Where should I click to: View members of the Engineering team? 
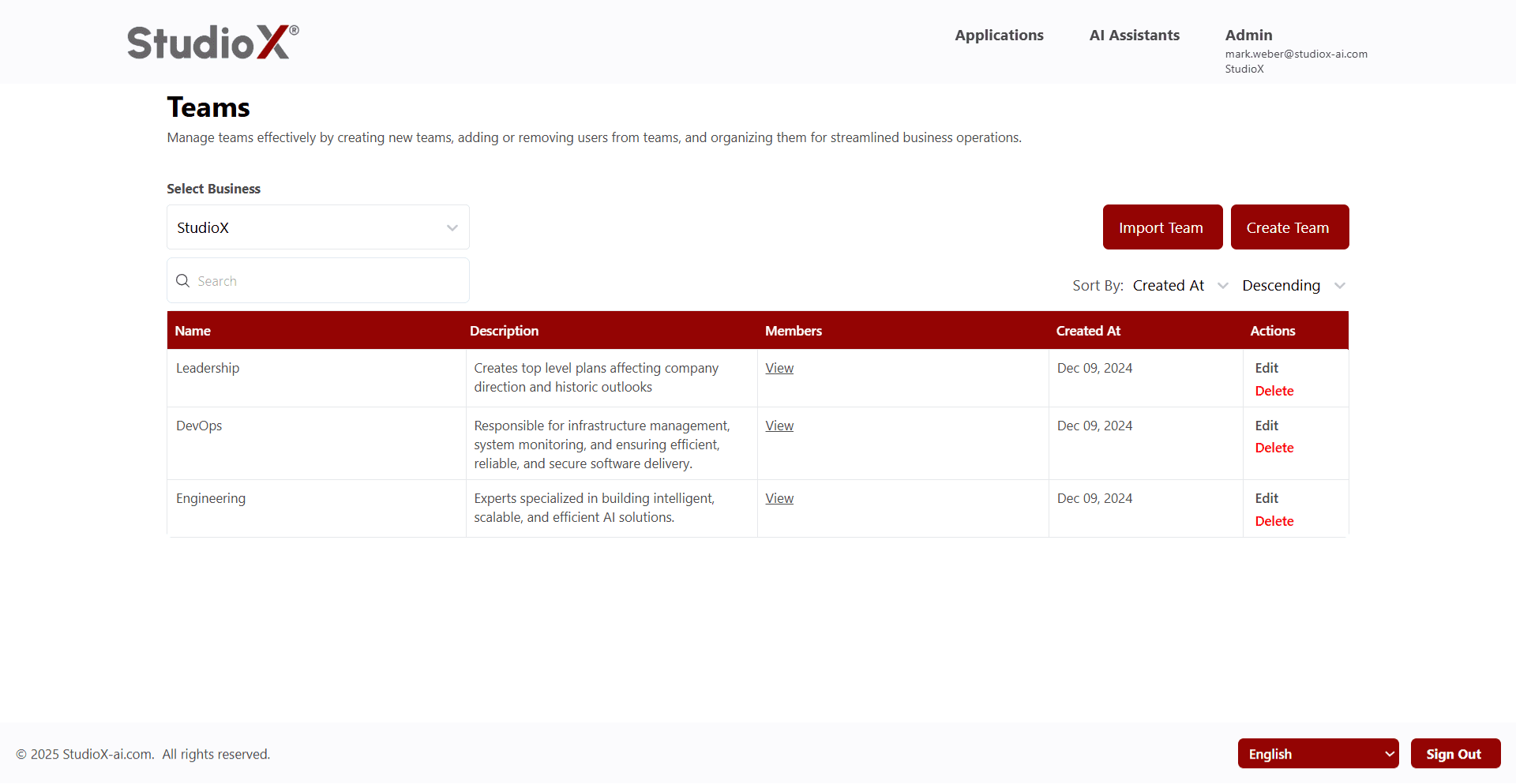[779, 498]
